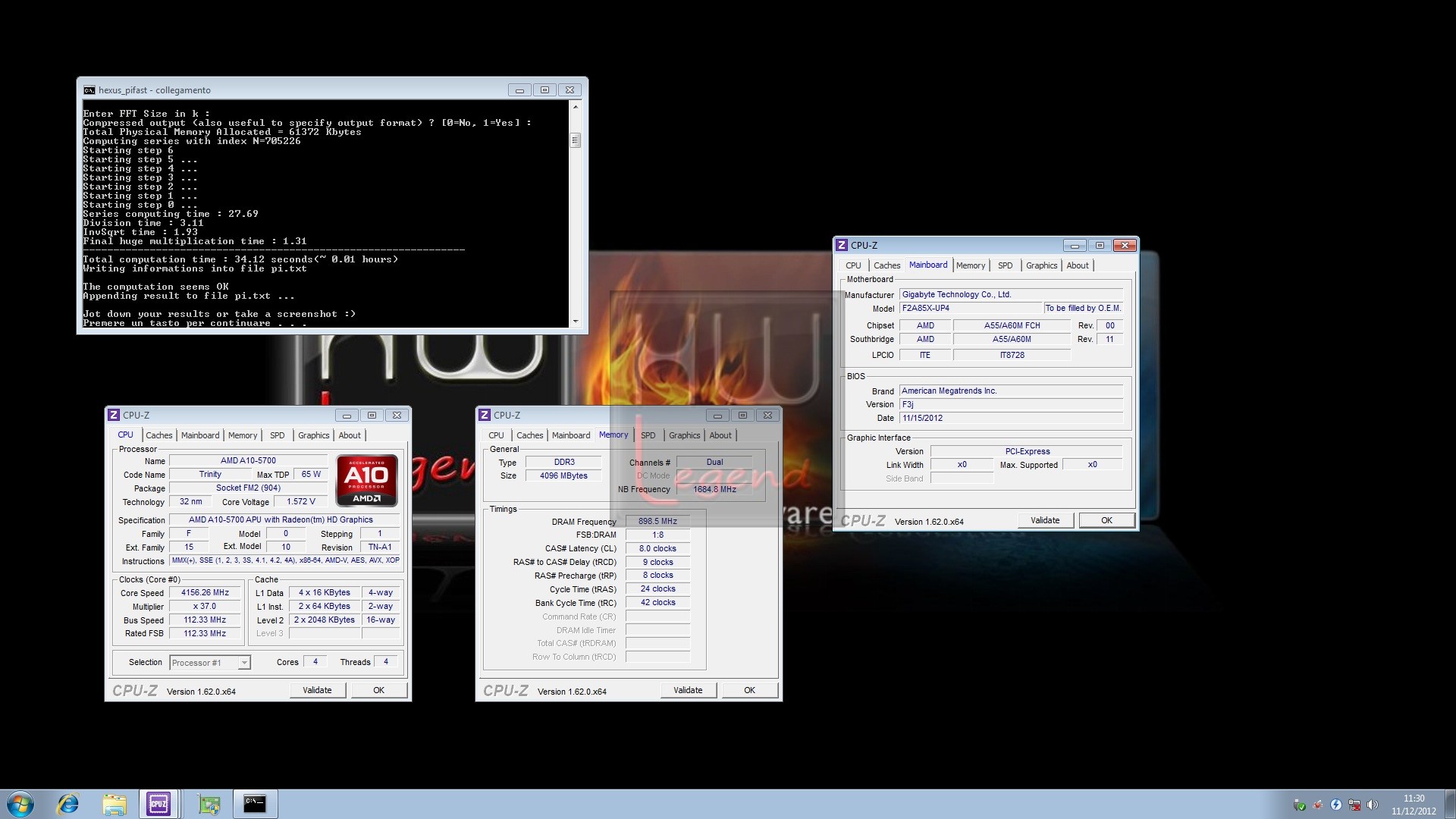This screenshot has height=819, width=1456.
Task: Click the CPU-Z title icon in Memory window
Action: coord(485,415)
